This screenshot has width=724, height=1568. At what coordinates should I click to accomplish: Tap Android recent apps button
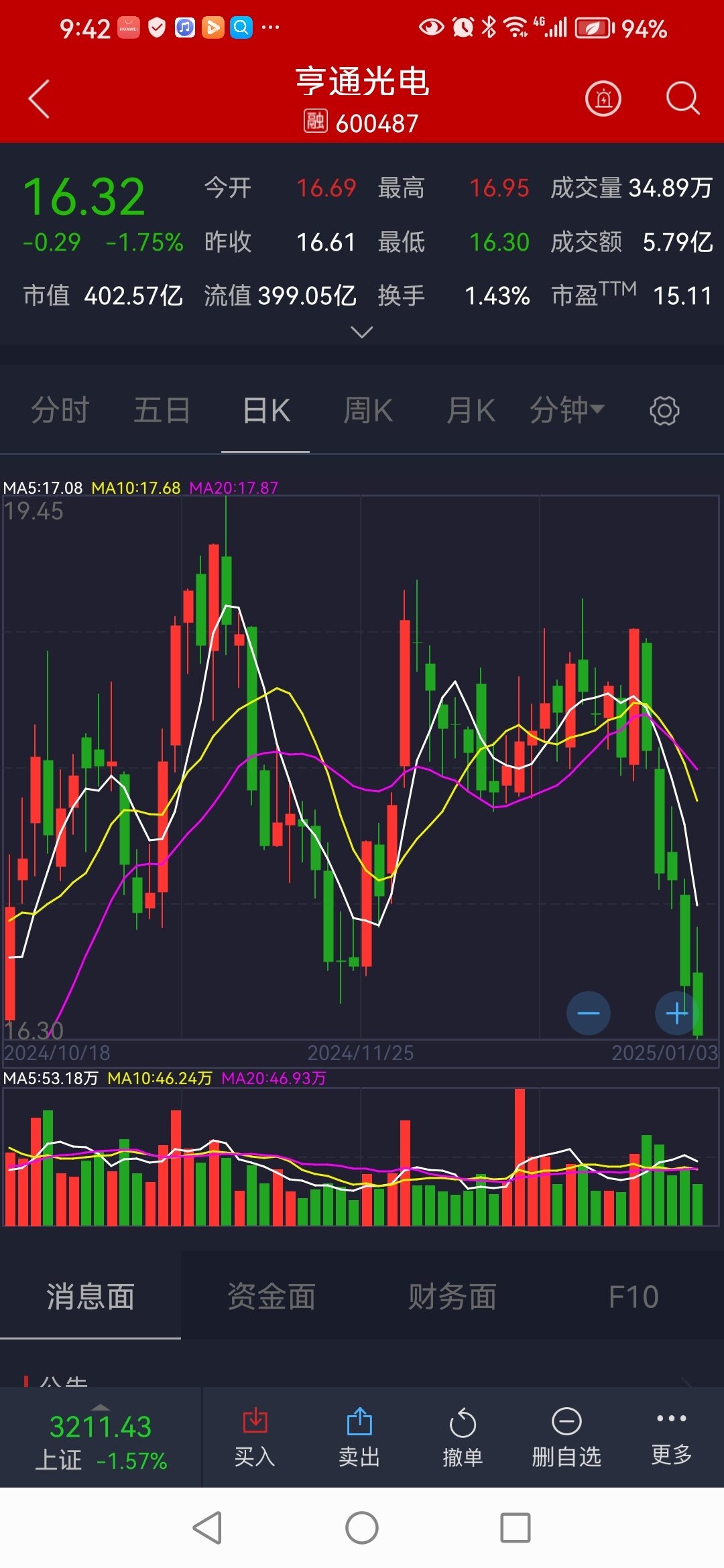(x=516, y=1528)
